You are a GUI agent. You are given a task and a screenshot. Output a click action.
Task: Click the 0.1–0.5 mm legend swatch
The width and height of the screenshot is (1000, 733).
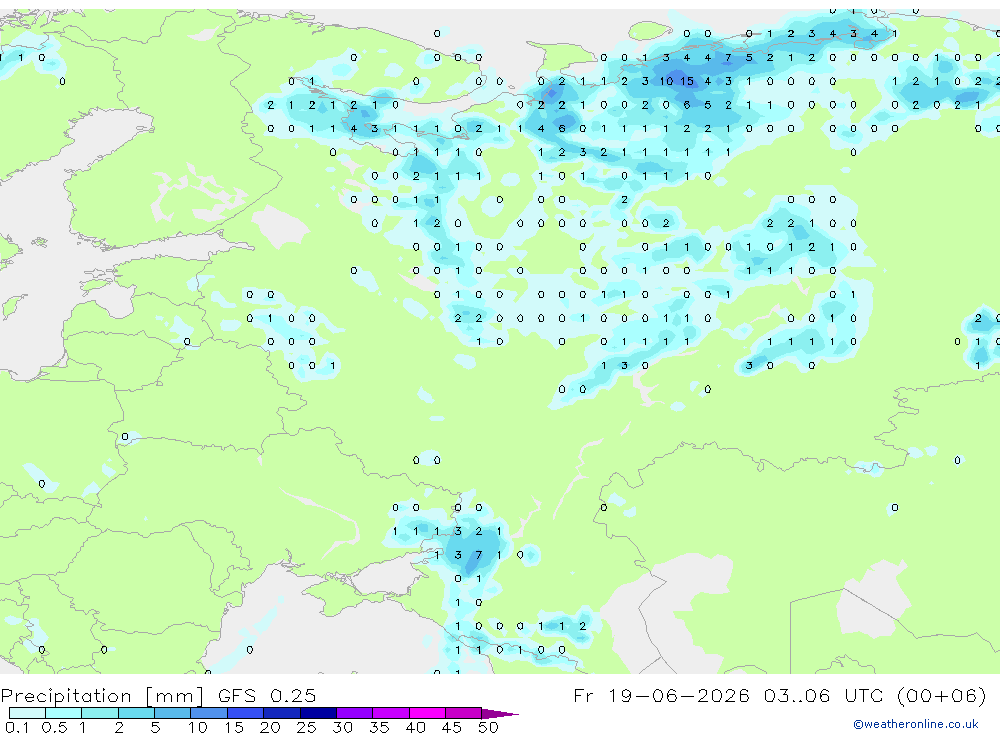(27, 713)
